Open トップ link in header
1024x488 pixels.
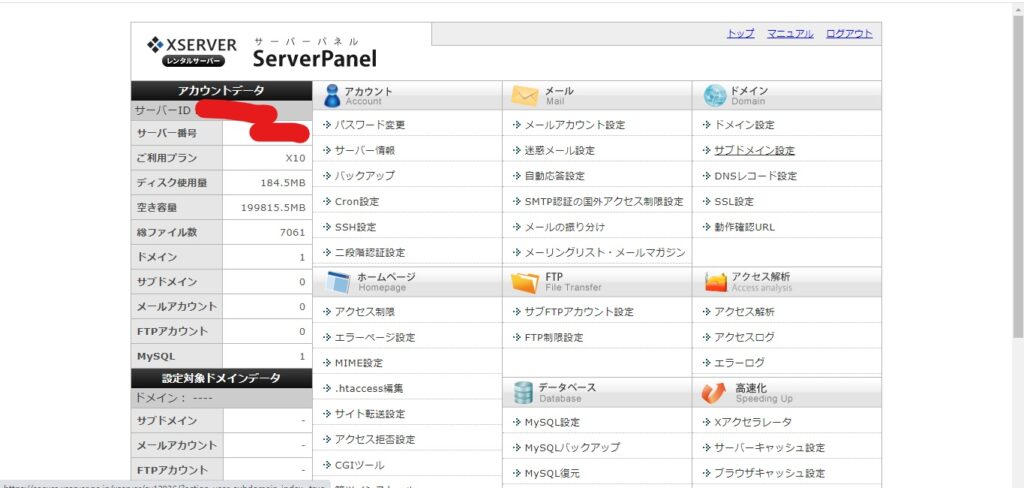click(741, 34)
